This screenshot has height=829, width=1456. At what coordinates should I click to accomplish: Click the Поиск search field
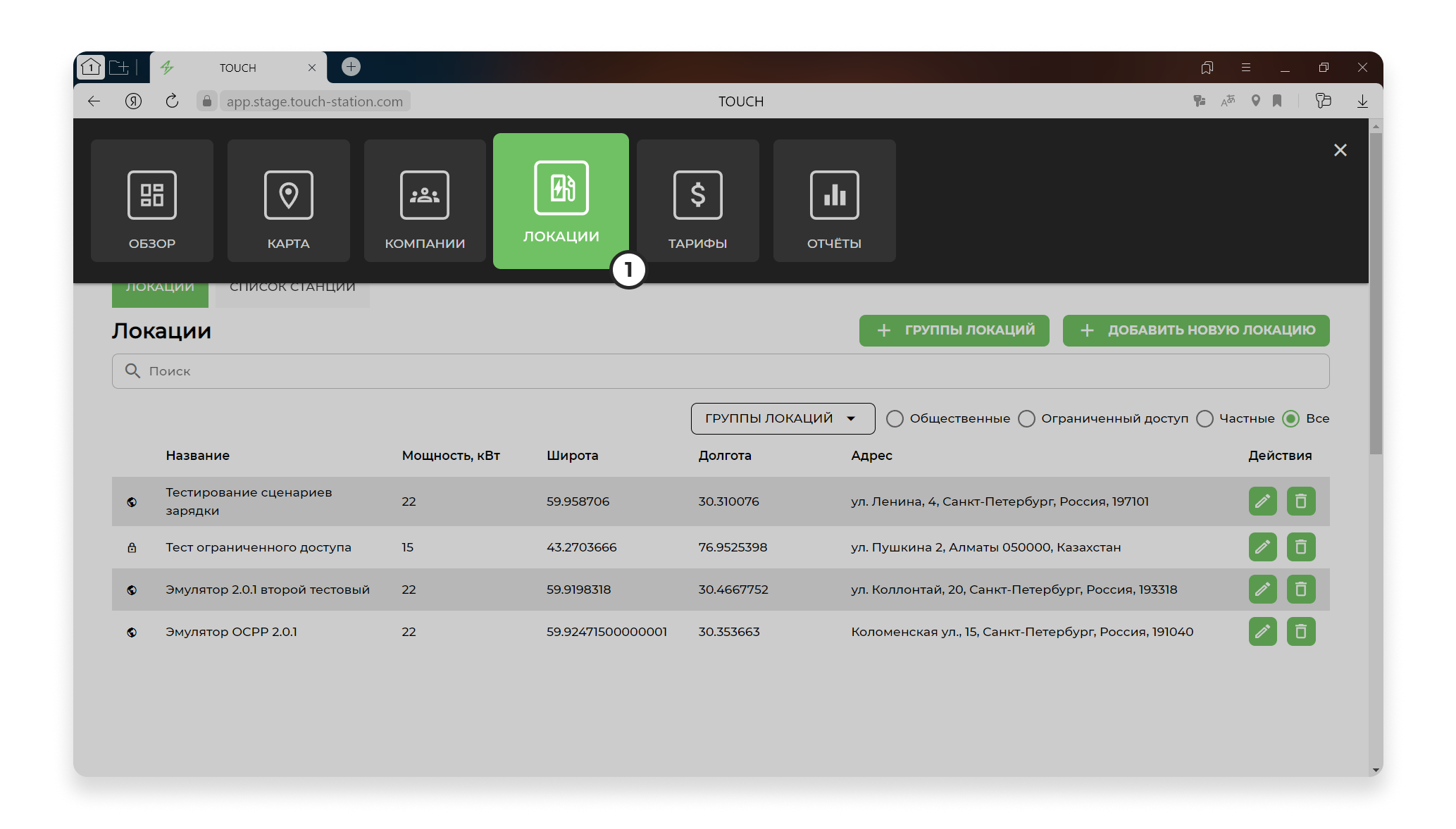point(720,371)
